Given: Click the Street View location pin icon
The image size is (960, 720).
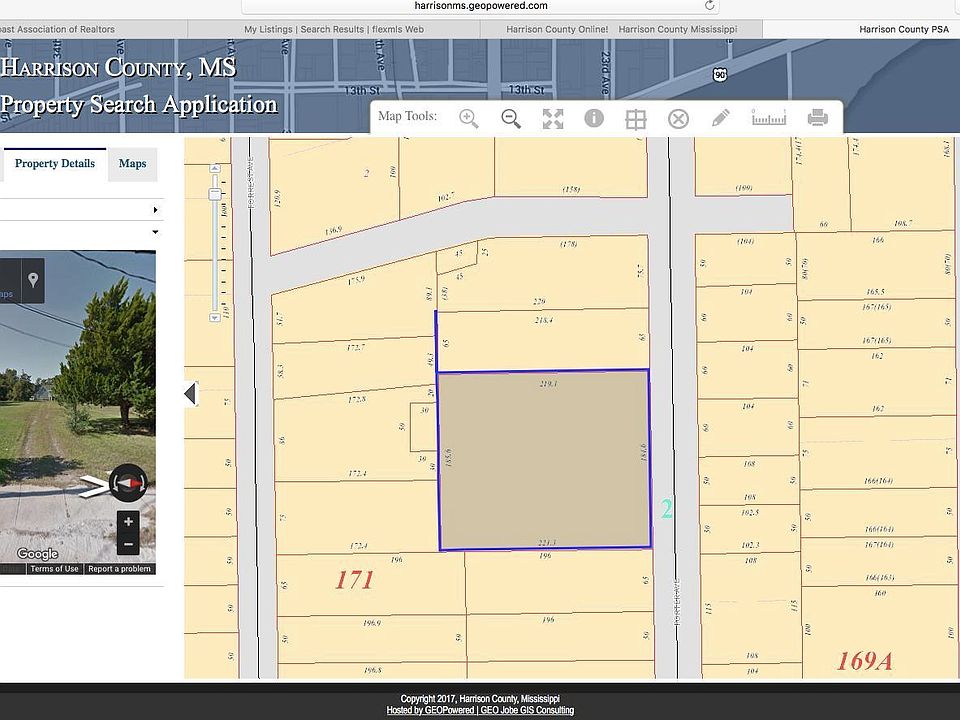Looking at the screenshot, I should click(x=33, y=280).
